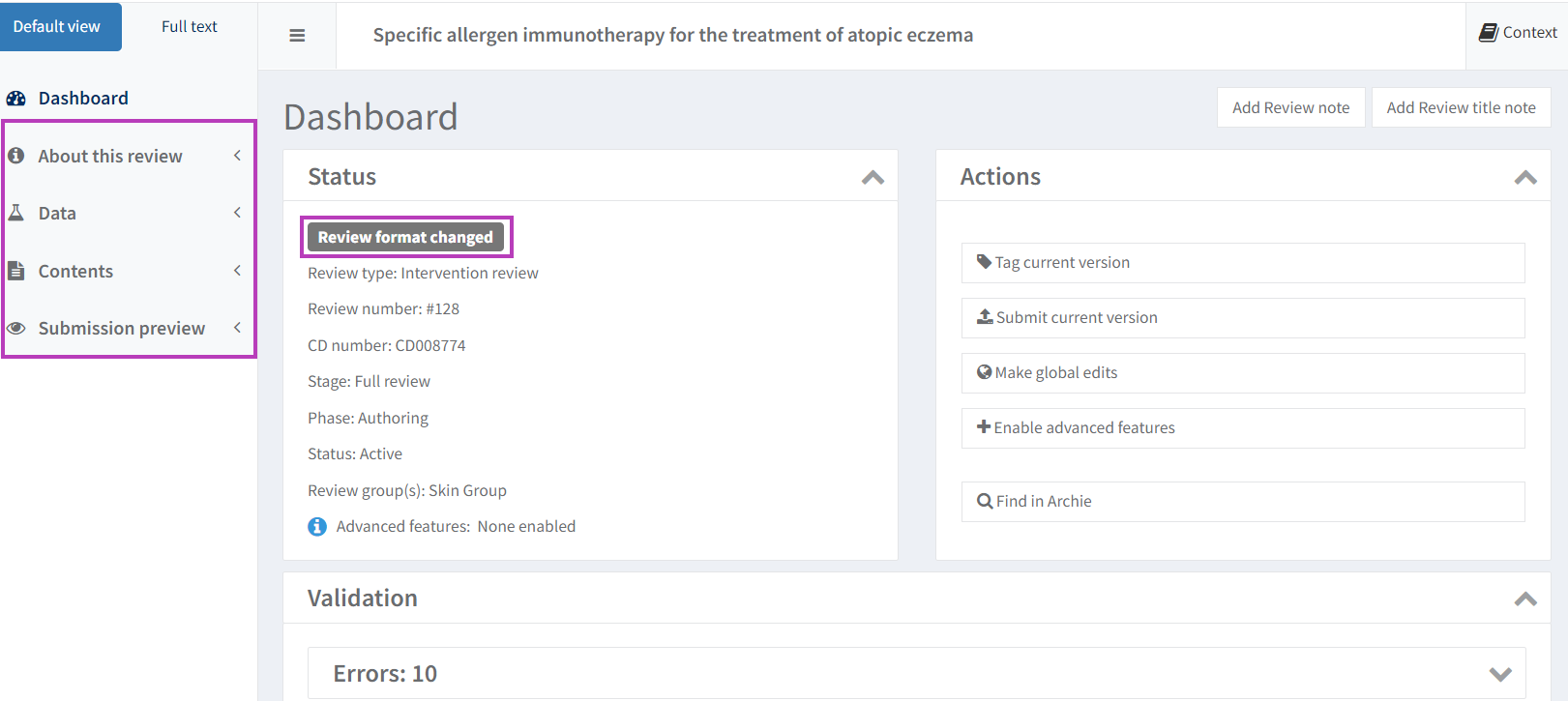Expand About this review chevron

pos(237,156)
